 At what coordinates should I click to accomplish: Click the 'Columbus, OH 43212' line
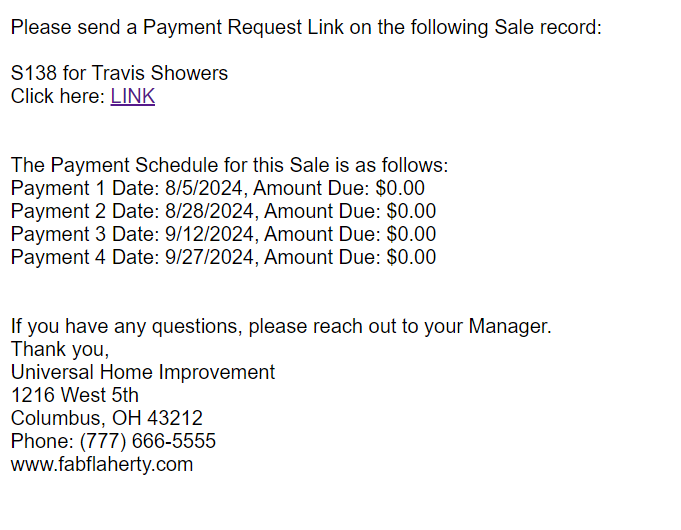(x=107, y=418)
